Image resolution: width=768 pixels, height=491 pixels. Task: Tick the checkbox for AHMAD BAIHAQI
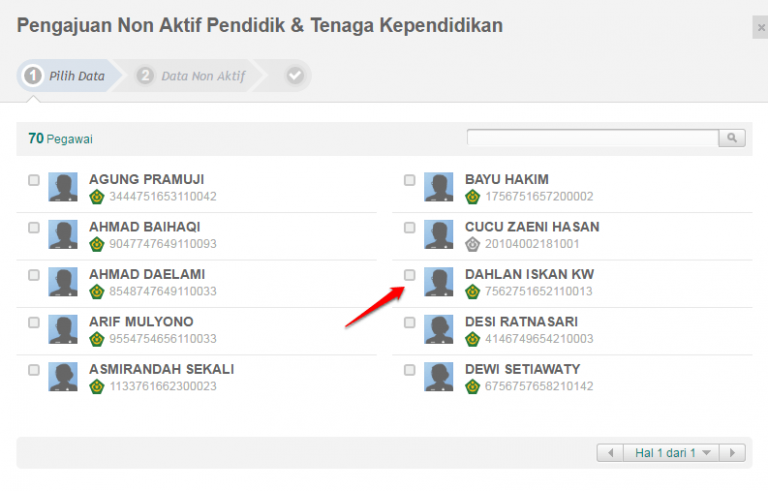pyautogui.click(x=34, y=228)
